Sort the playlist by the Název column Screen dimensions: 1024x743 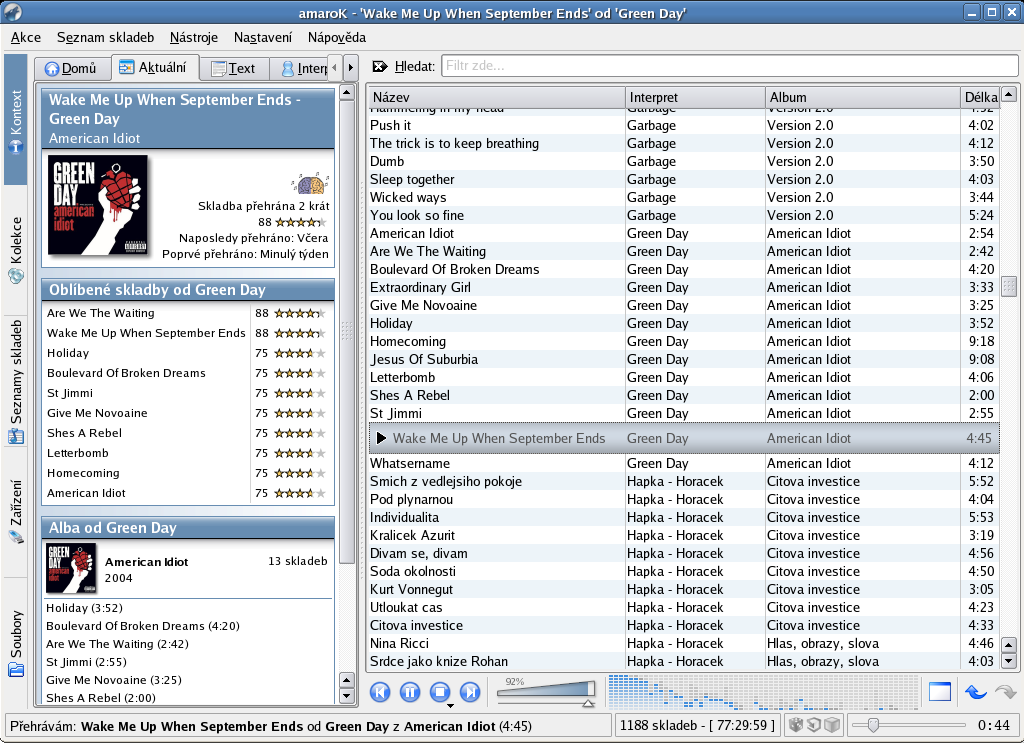click(496, 97)
